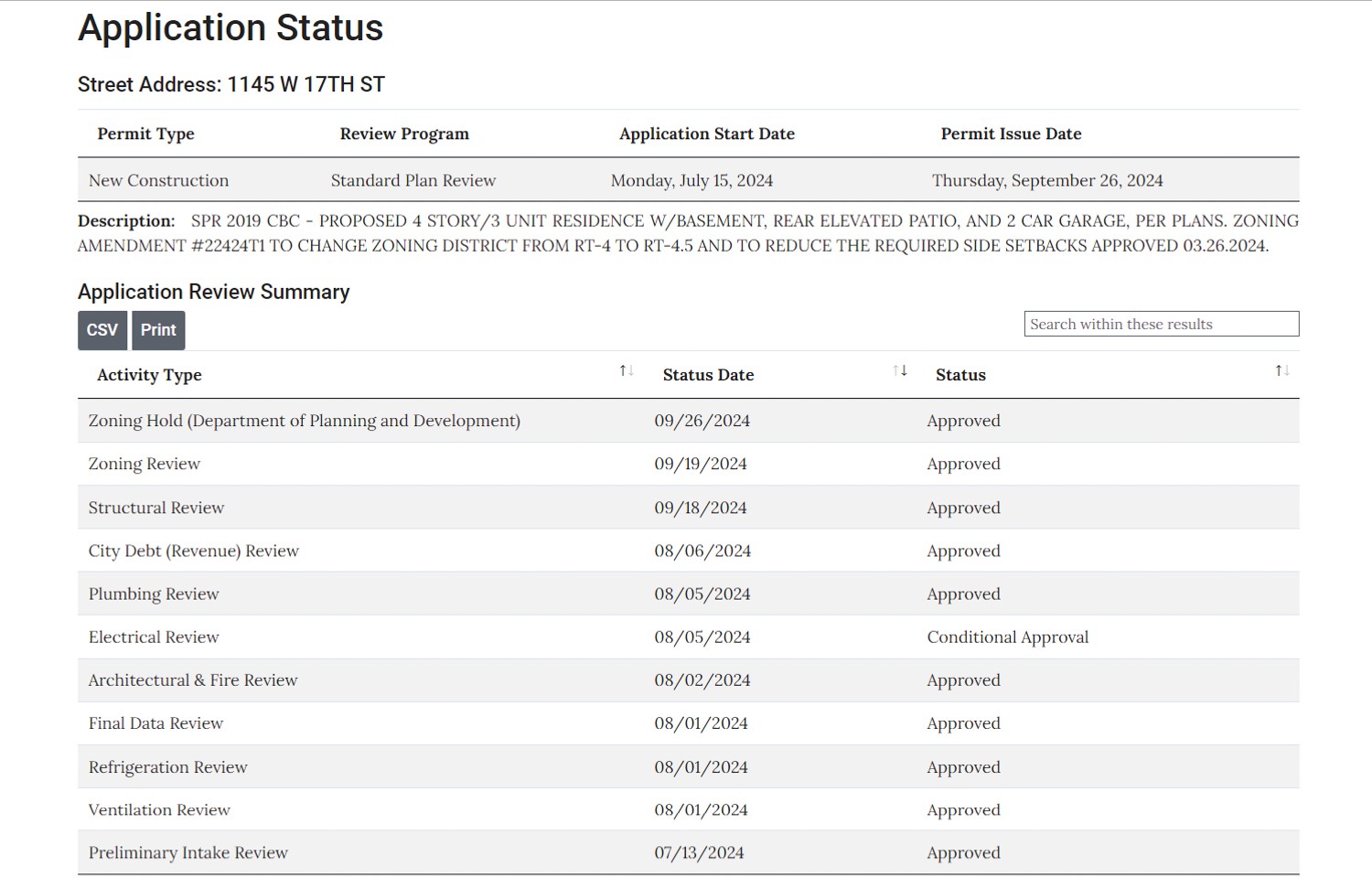Export the review summary as CSV
This screenshot has height=888, width=1372.
tap(102, 330)
